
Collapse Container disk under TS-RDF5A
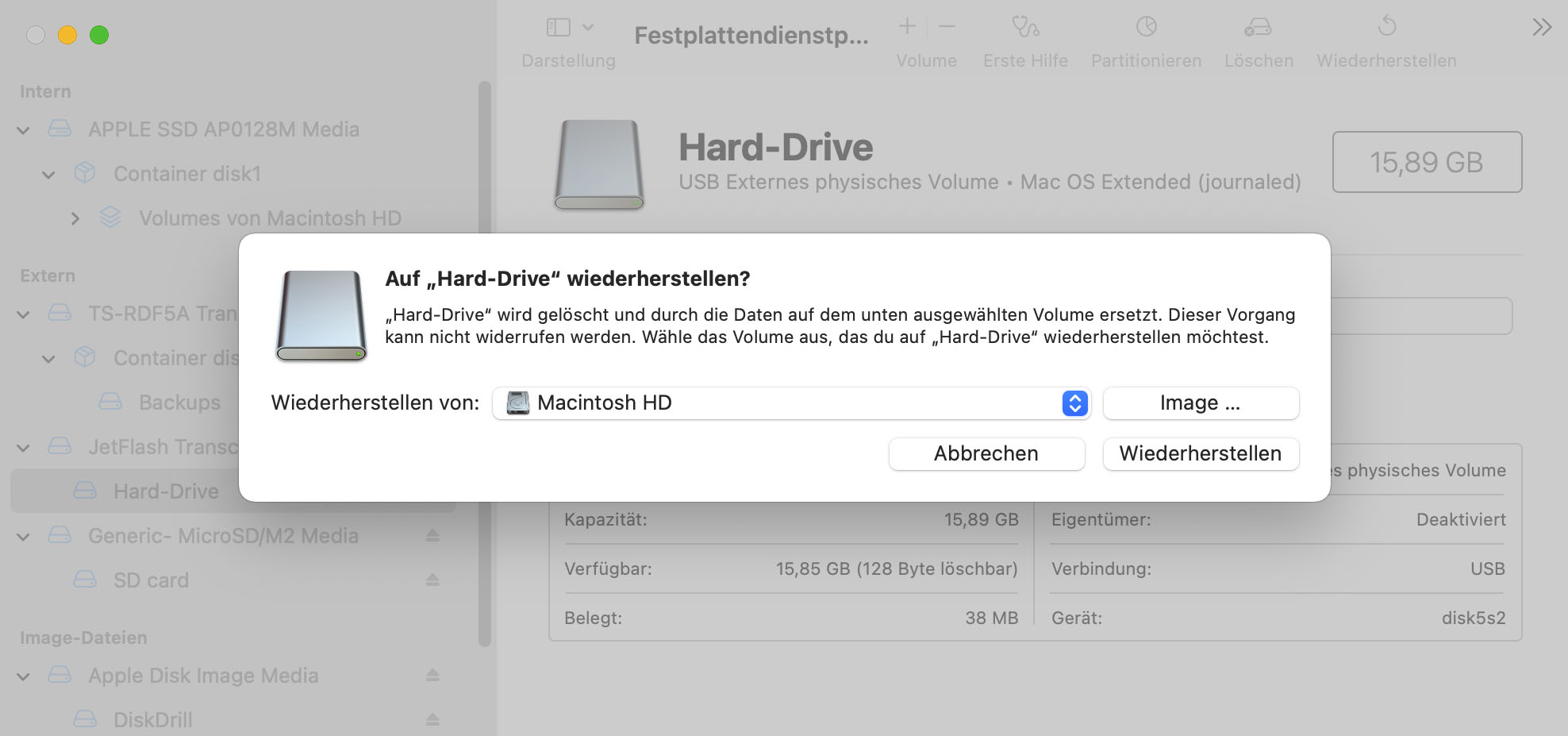click(x=49, y=359)
